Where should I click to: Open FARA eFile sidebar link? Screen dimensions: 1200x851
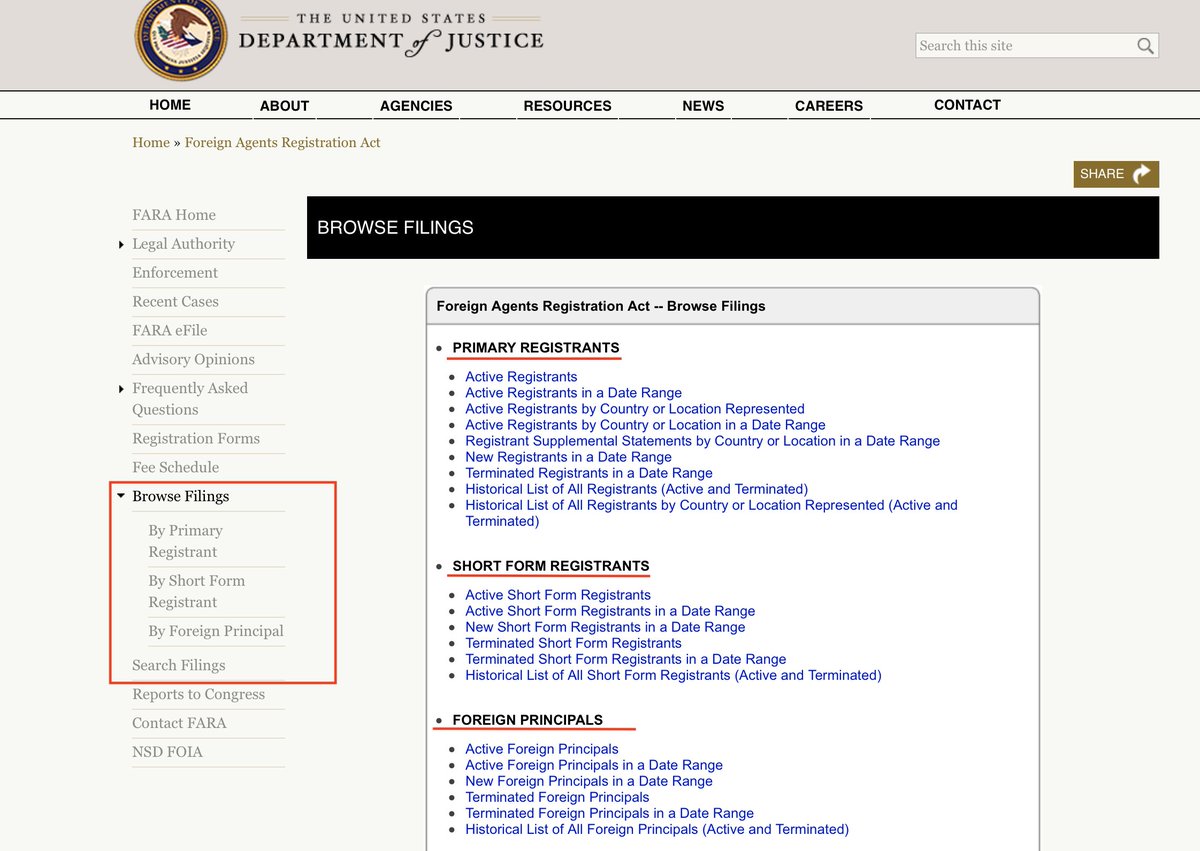170,331
